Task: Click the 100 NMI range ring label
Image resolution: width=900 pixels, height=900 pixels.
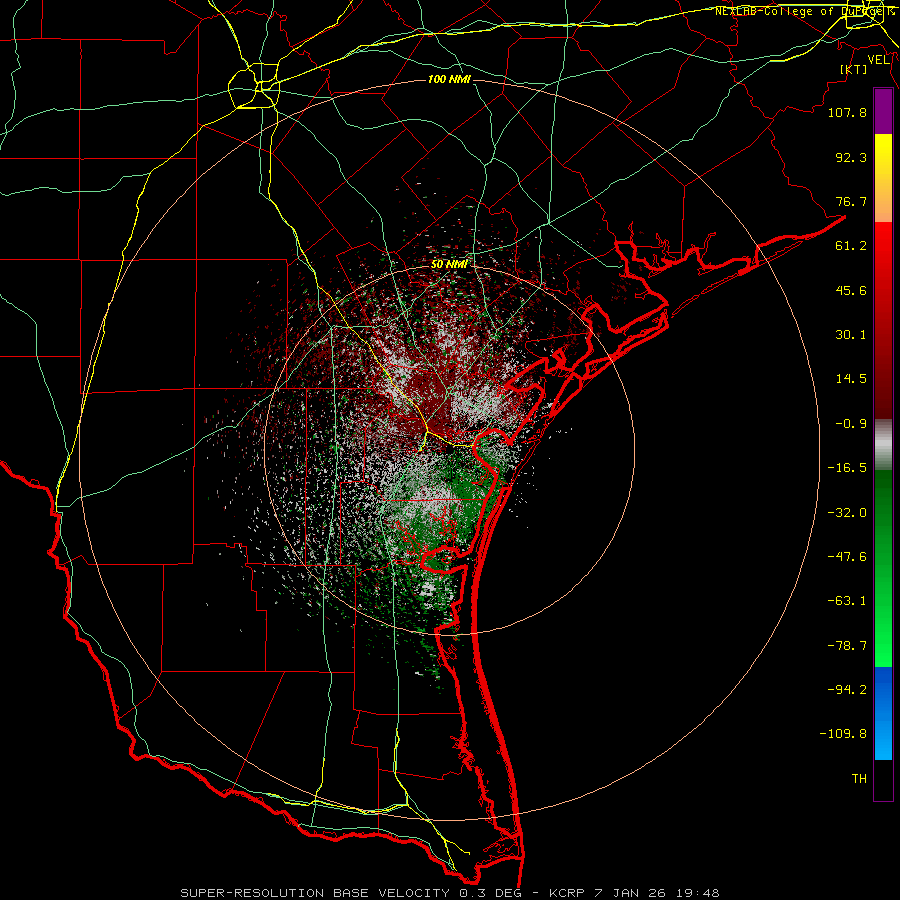Action: click(449, 79)
